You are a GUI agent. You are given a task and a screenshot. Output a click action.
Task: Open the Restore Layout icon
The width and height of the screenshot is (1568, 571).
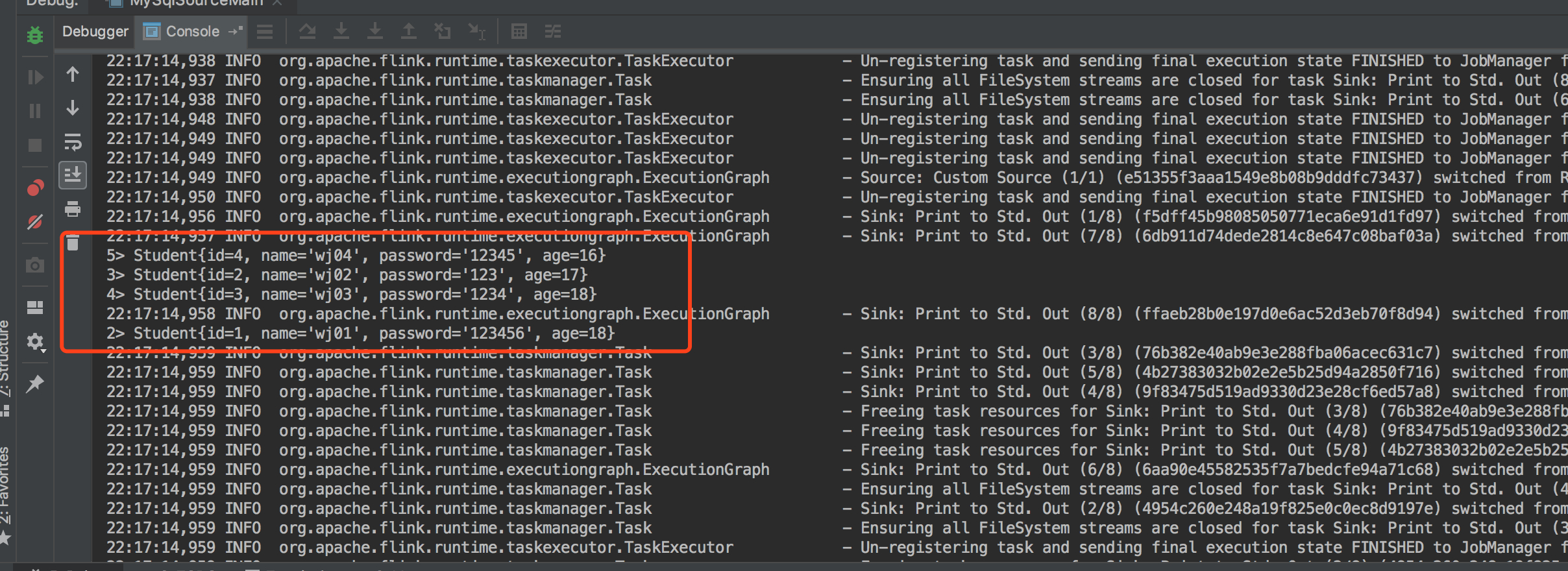tap(35, 308)
